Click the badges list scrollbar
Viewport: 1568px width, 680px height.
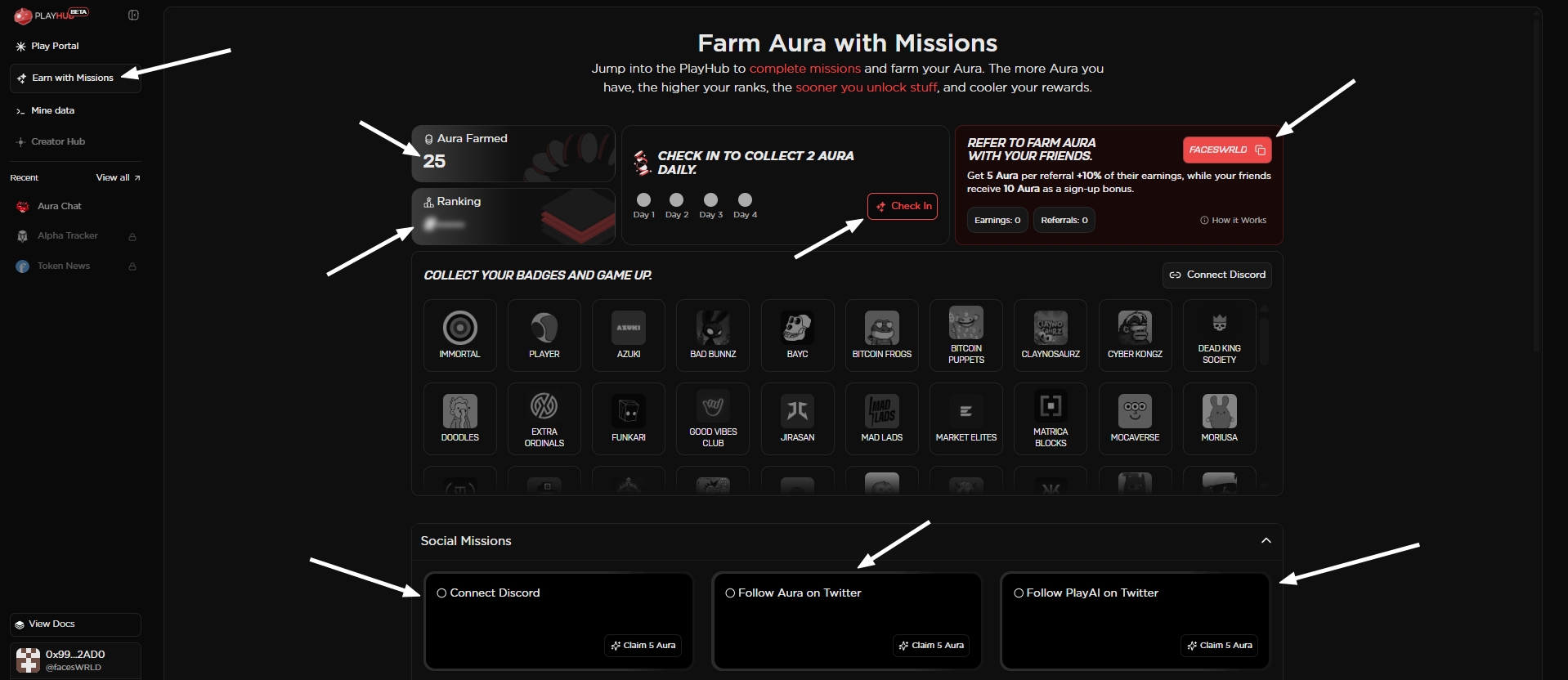(1265, 341)
